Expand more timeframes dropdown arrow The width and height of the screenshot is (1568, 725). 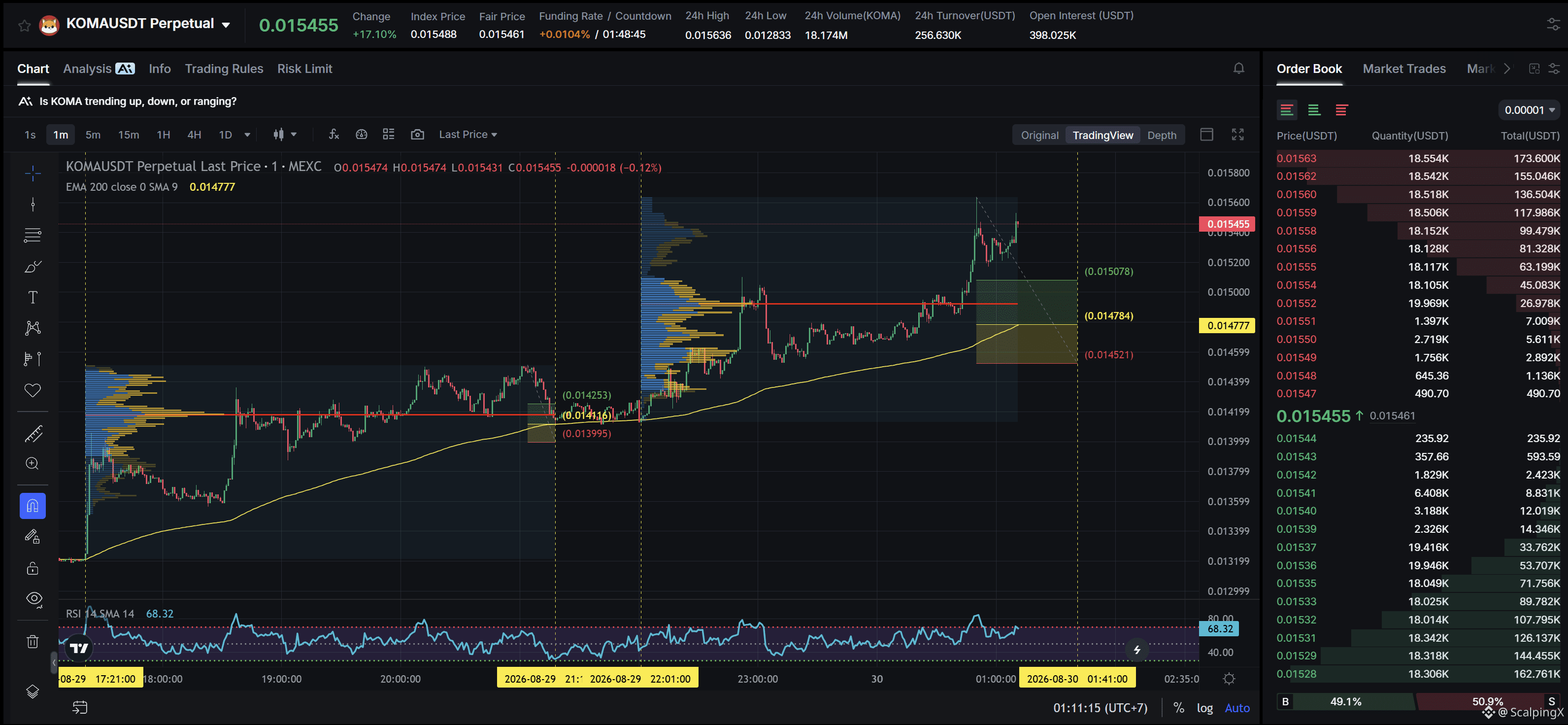(247, 135)
